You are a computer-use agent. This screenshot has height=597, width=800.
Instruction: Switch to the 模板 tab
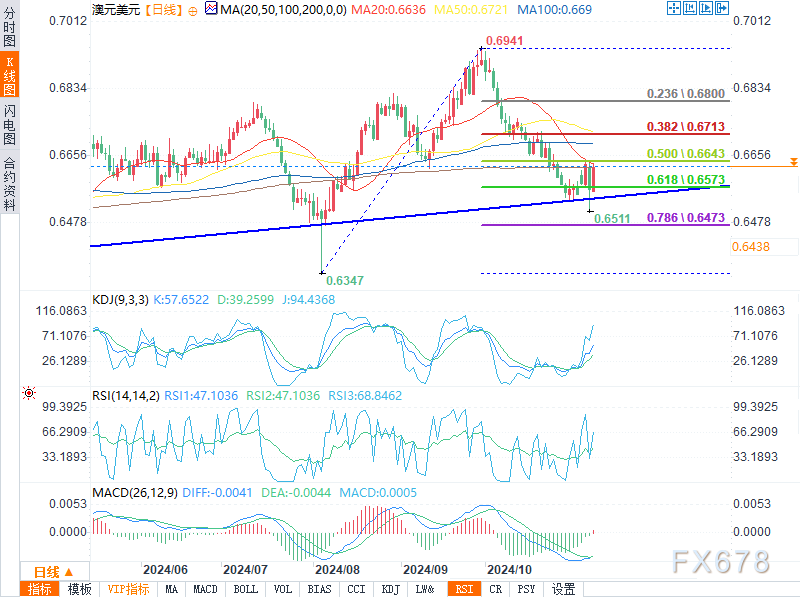(x=81, y=589)
